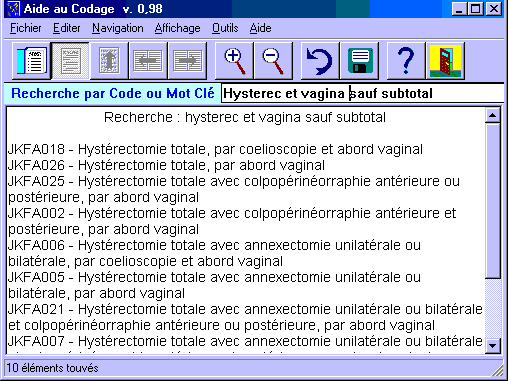The image size is (508, 381).
Task: Click the vertical scrollbar thumb
Action: point(493,201)
